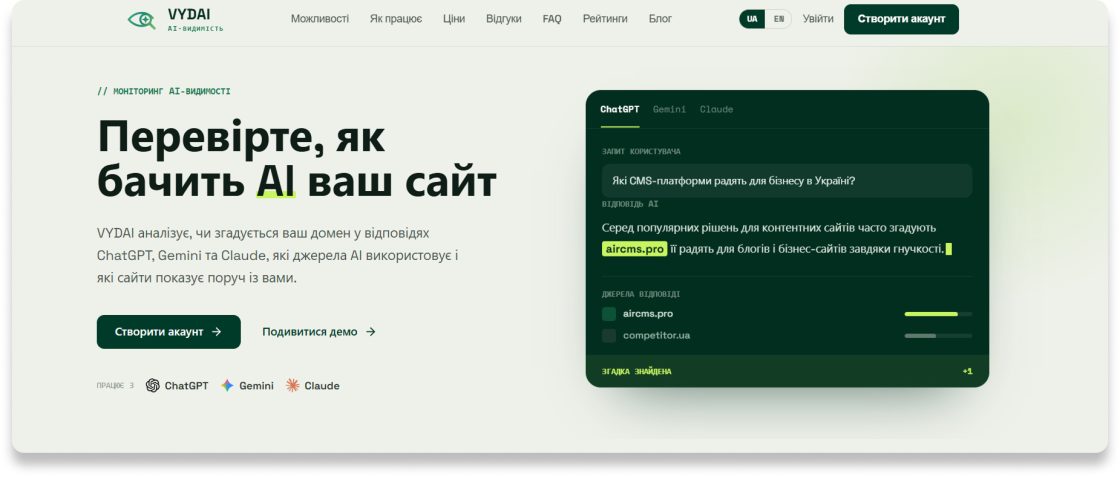Open the Можливості nav item
1120x477 pixels.
(320, 19)
